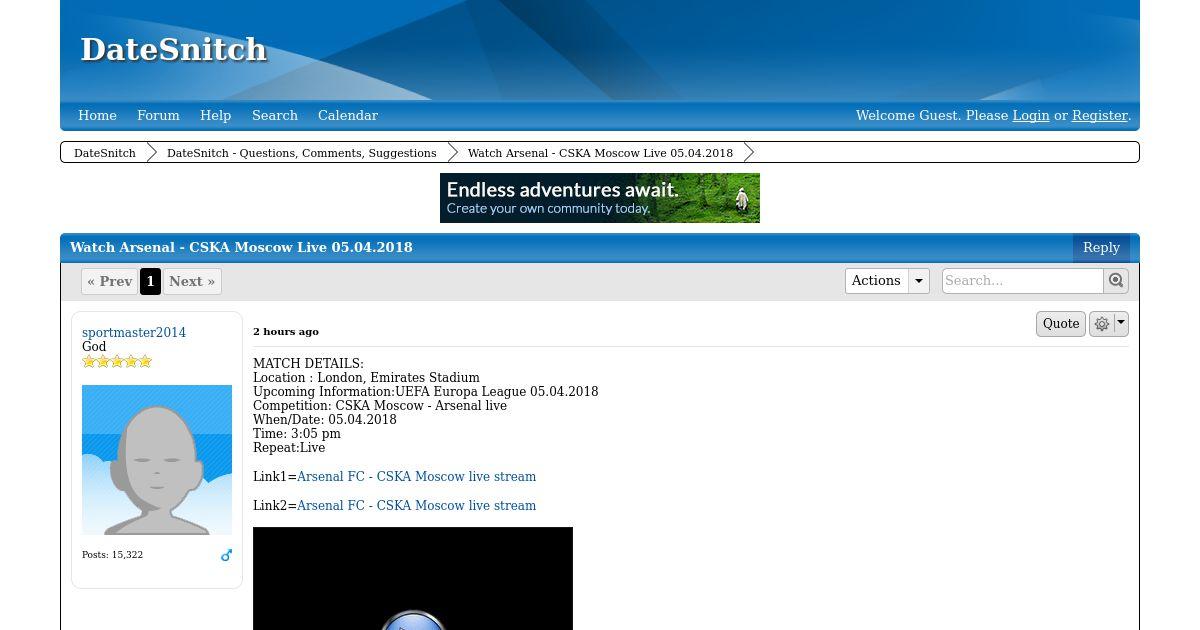
Task: Open the Home menu item
Action: click(x=97, y=116)
